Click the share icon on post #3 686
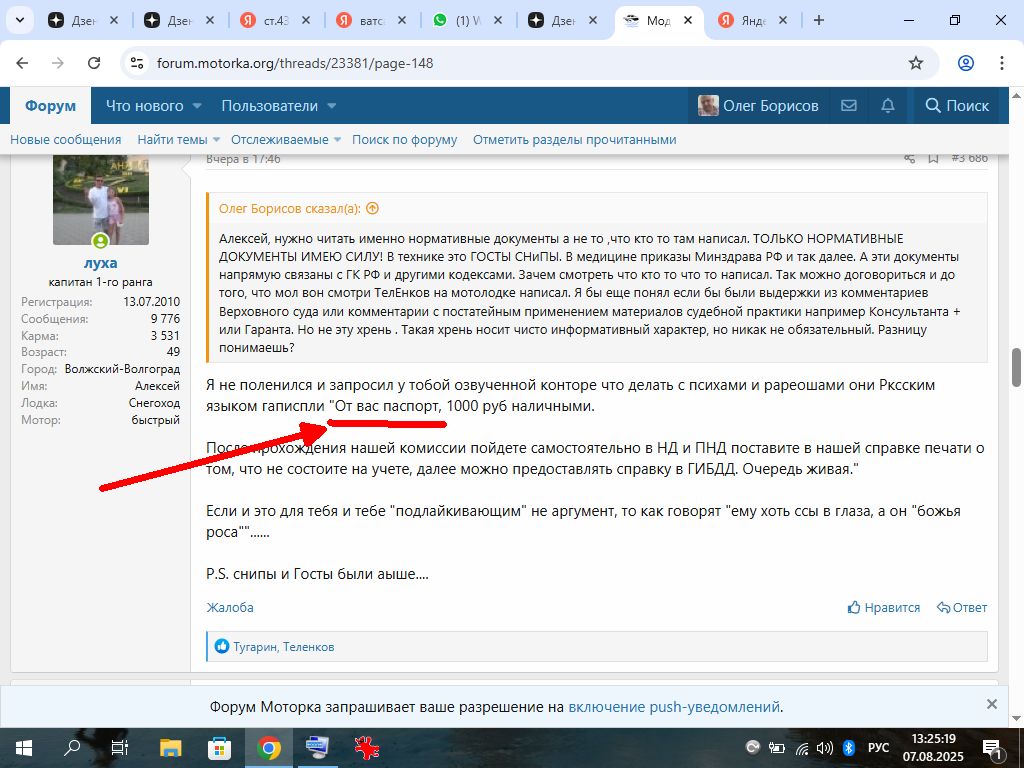Viewport: 1024px width, 768px height. tap(909, 158)
